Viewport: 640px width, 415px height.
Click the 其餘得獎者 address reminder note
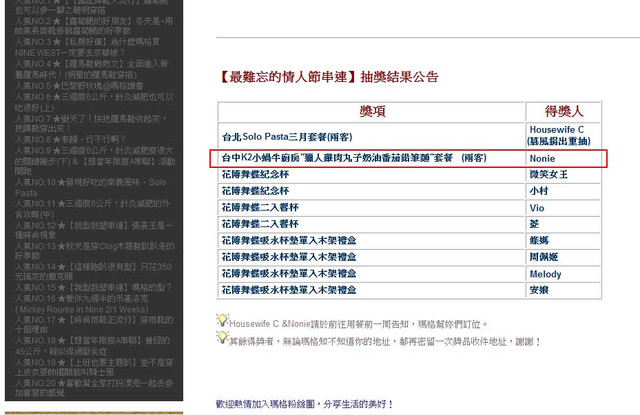385,341
